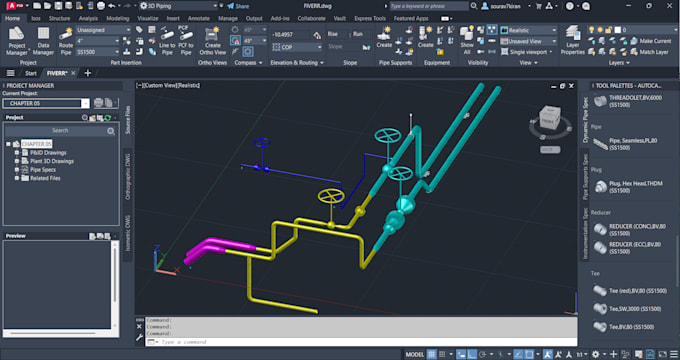
Task: Open the Single viewport menu button
Action: [526, 52]
